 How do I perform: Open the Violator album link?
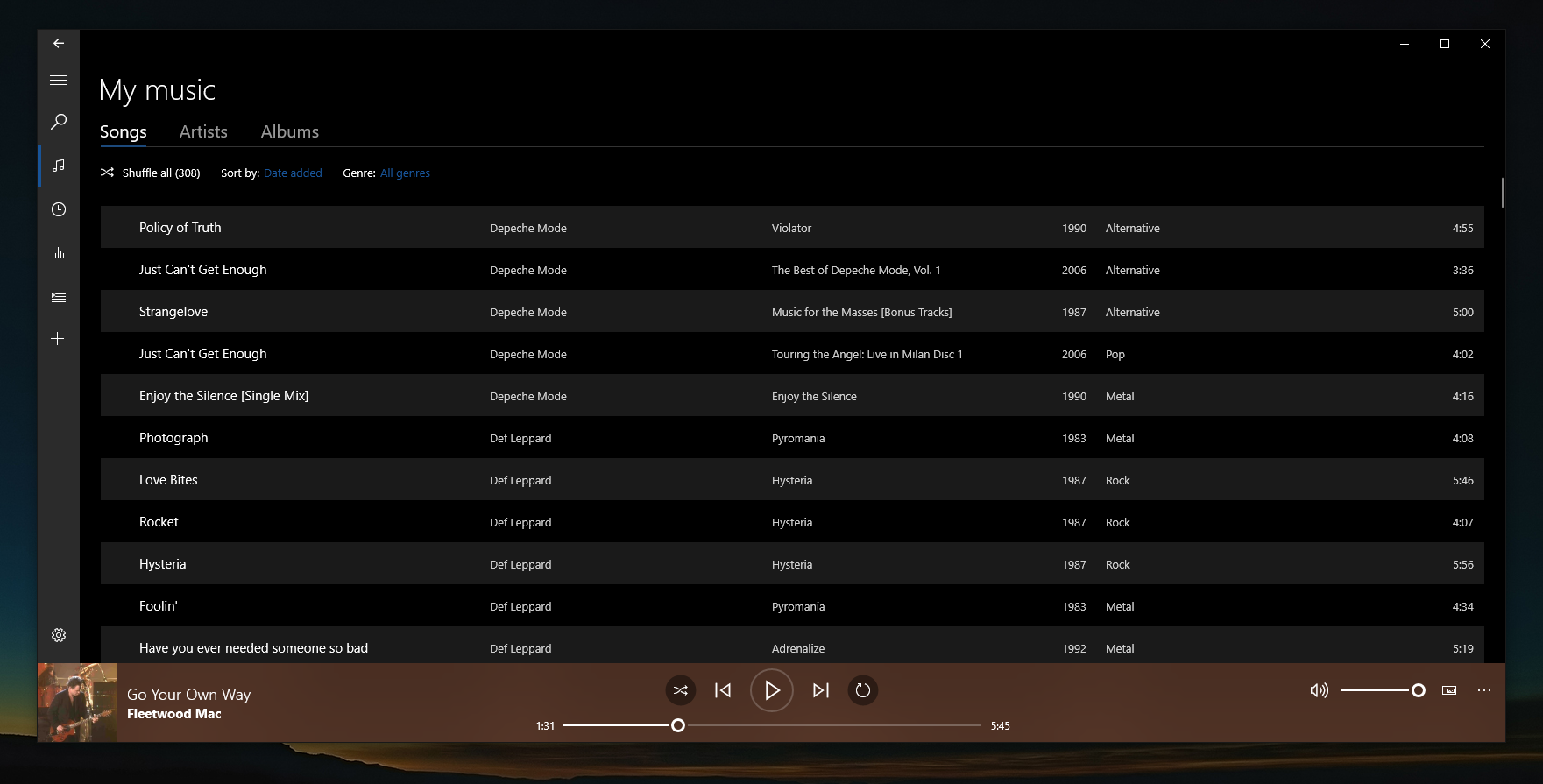(791, 228)
